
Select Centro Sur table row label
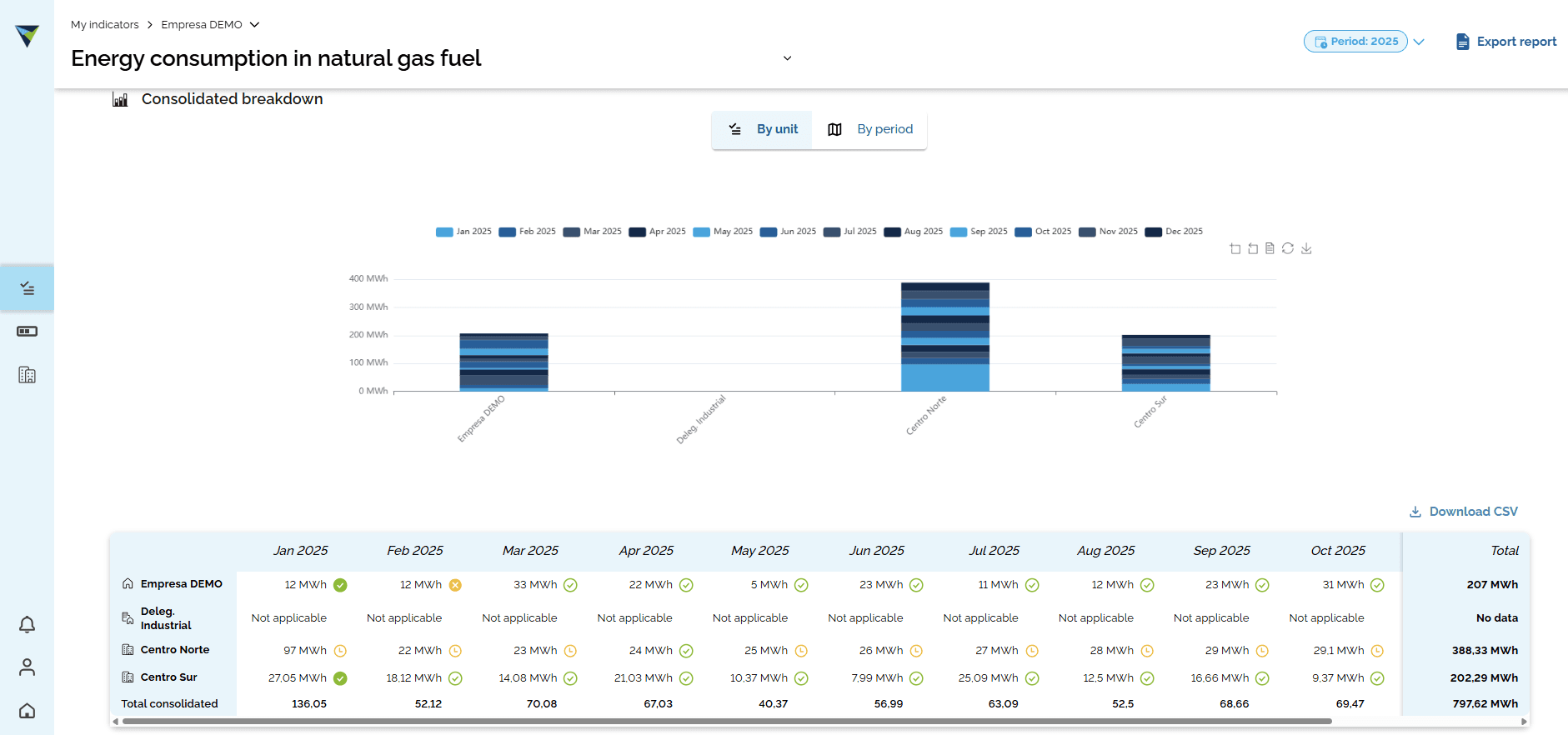168,677
